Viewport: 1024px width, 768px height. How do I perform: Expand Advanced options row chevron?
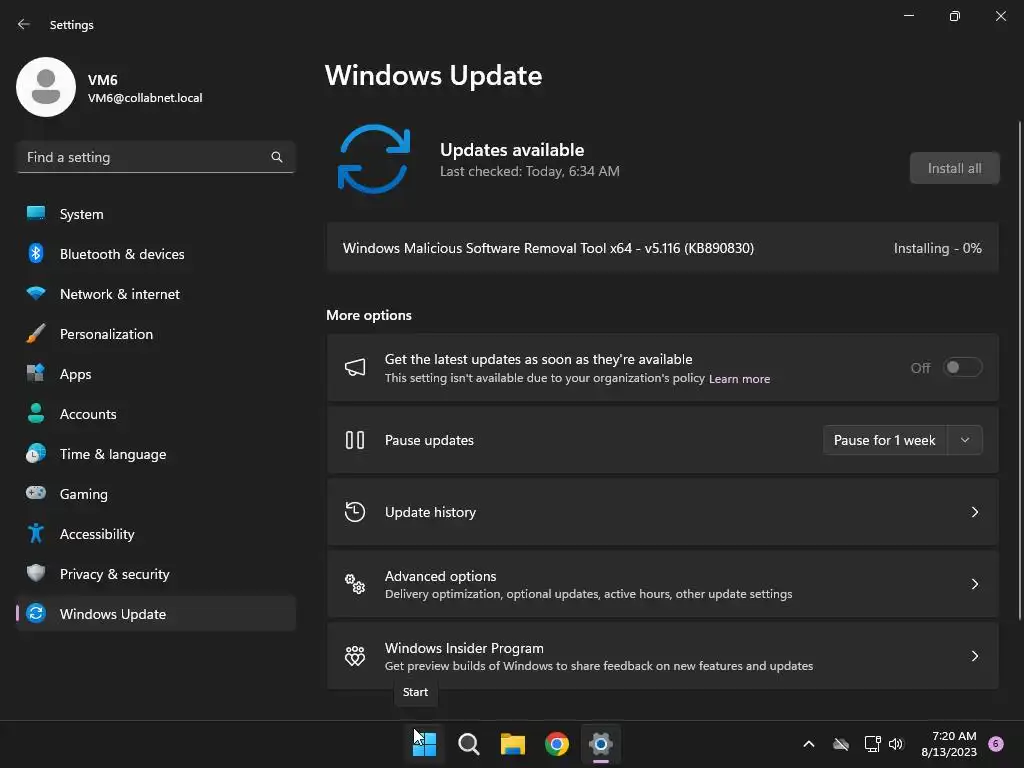tap(974, 584)
